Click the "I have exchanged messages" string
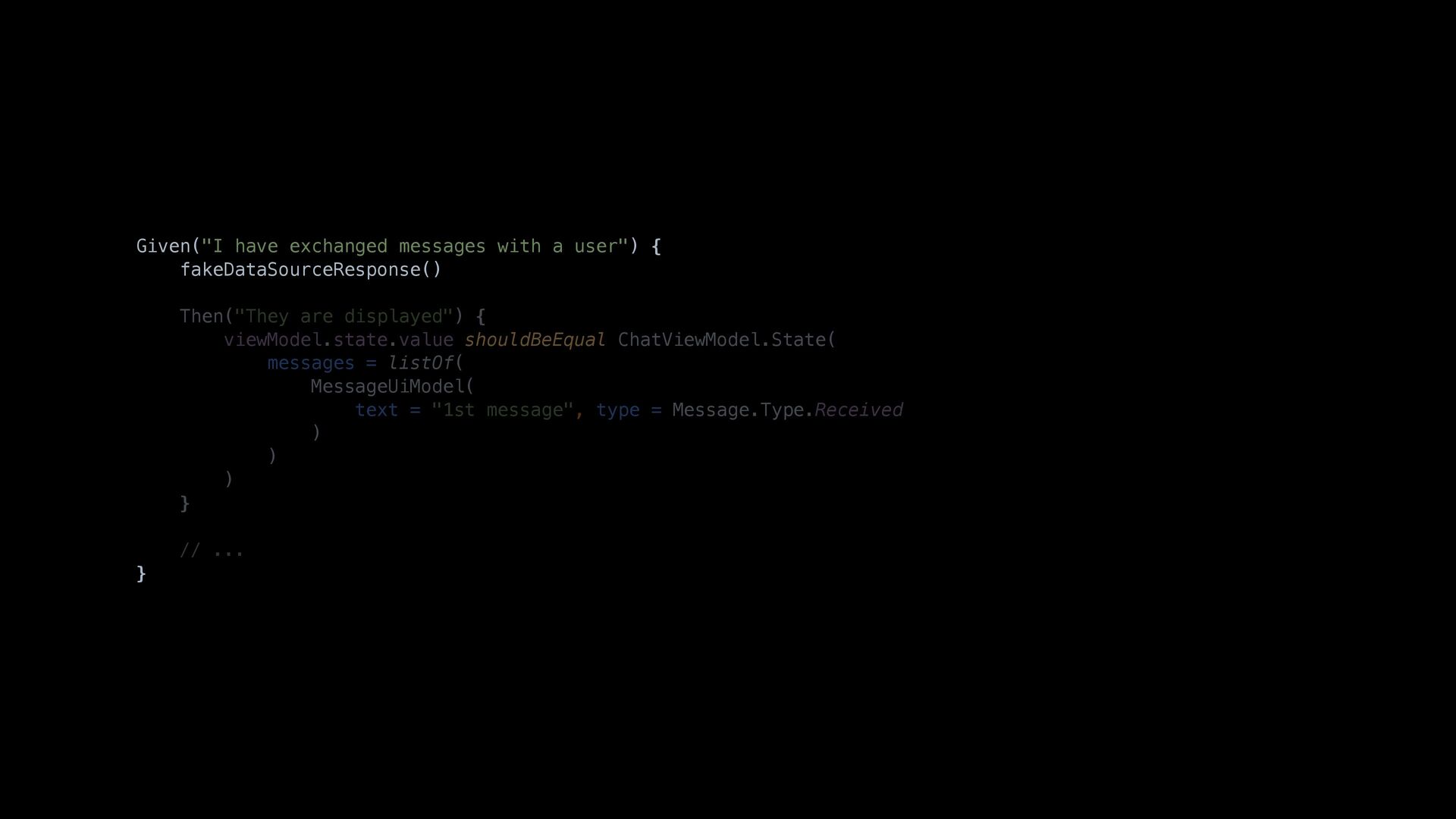Screen dimensions: 1456x819 coord(414,246)
